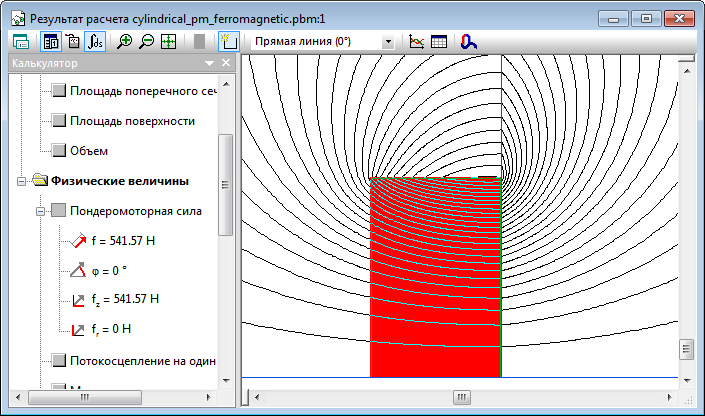The height and width of the screenshot is (416, 705).
Task: Click the zoom in magnifier icon
Action: click(x=125, y=42)
